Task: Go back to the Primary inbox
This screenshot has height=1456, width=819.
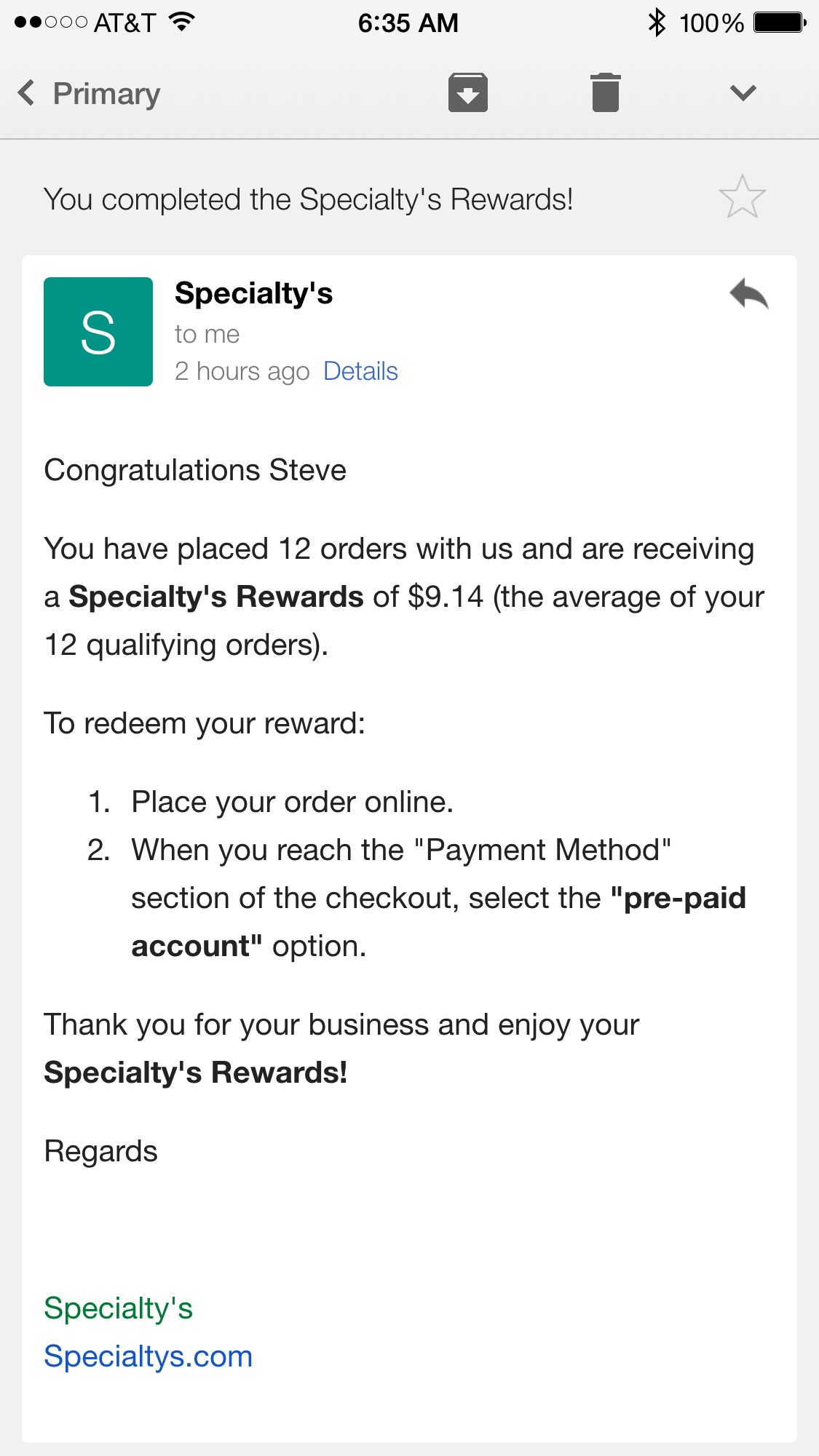Action: (x=106, y=94)
